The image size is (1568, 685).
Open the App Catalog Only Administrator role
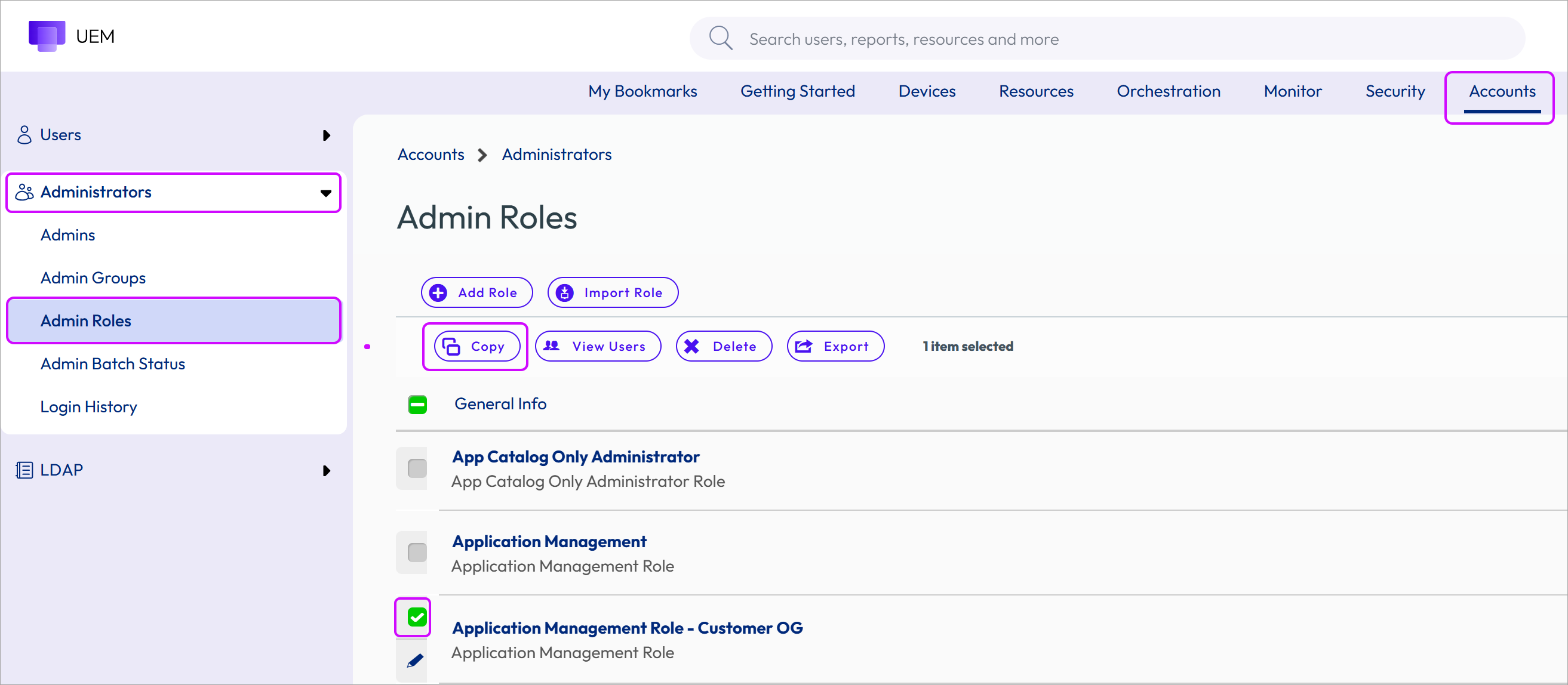click(x=575, y=456)
